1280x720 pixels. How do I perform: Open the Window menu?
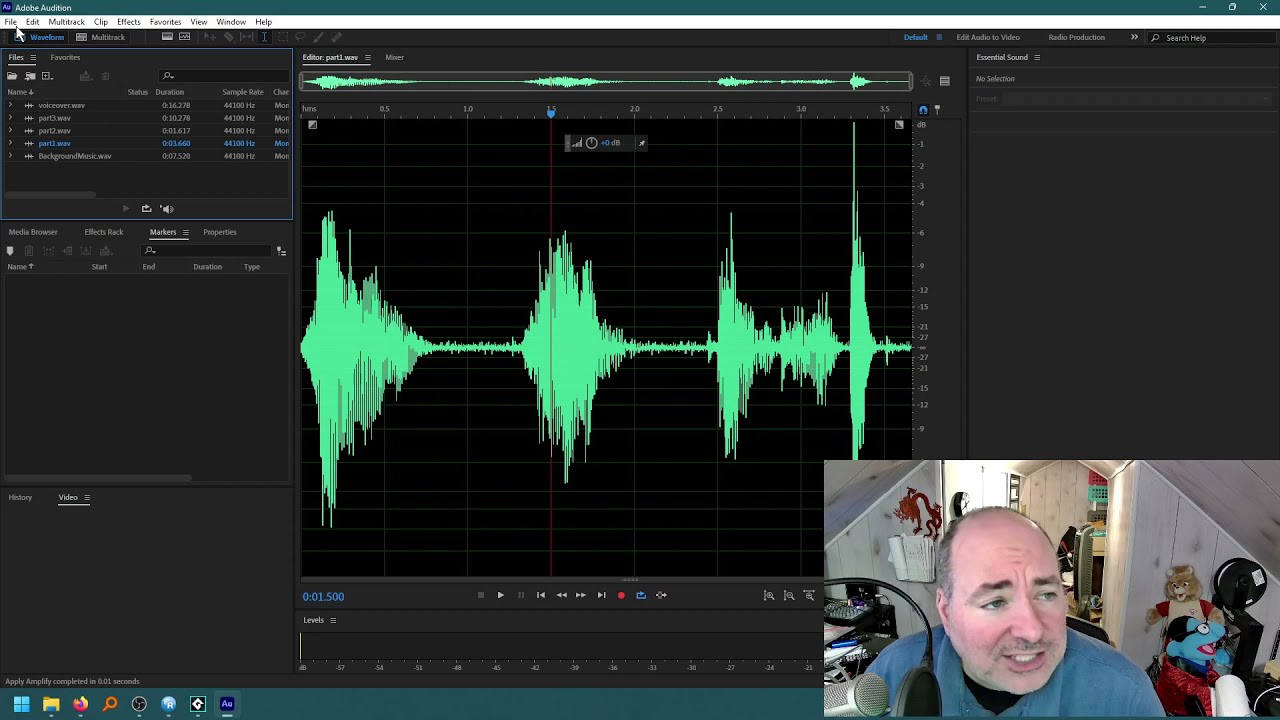231,22
